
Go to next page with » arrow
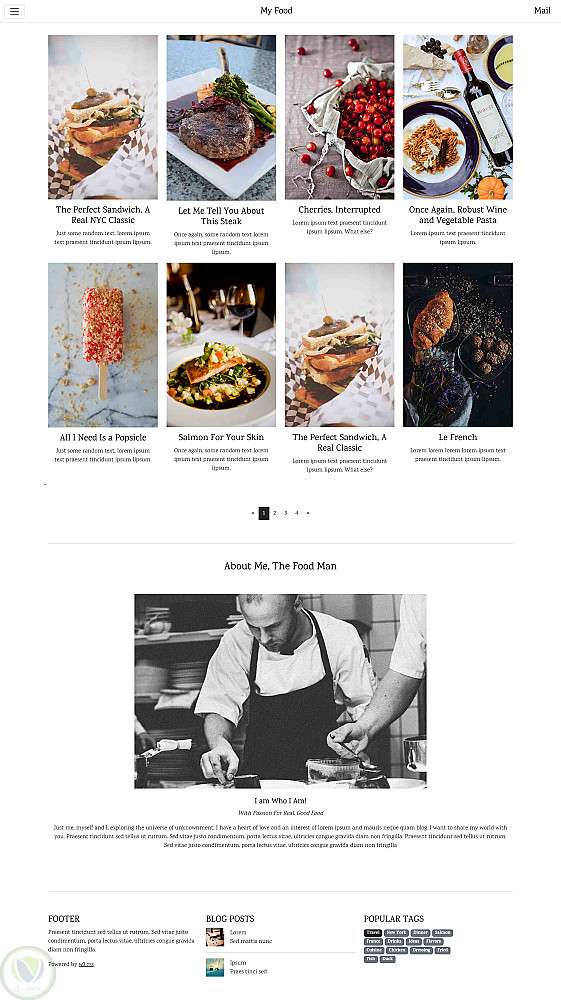pyautogui.click(x=308, y=513)
